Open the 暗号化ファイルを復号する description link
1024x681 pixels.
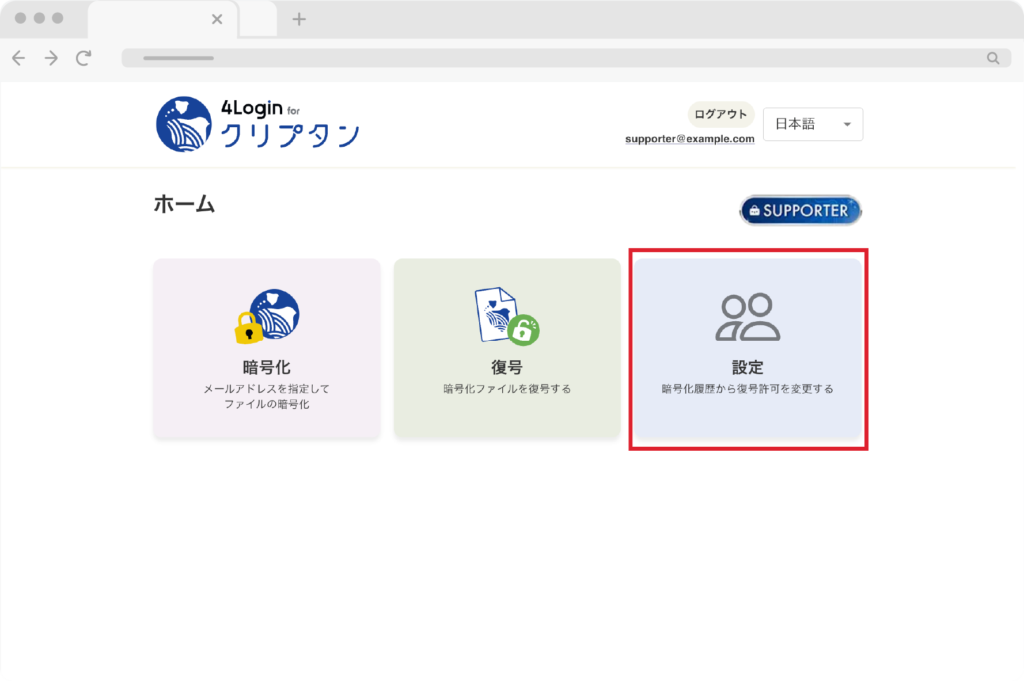506,388
